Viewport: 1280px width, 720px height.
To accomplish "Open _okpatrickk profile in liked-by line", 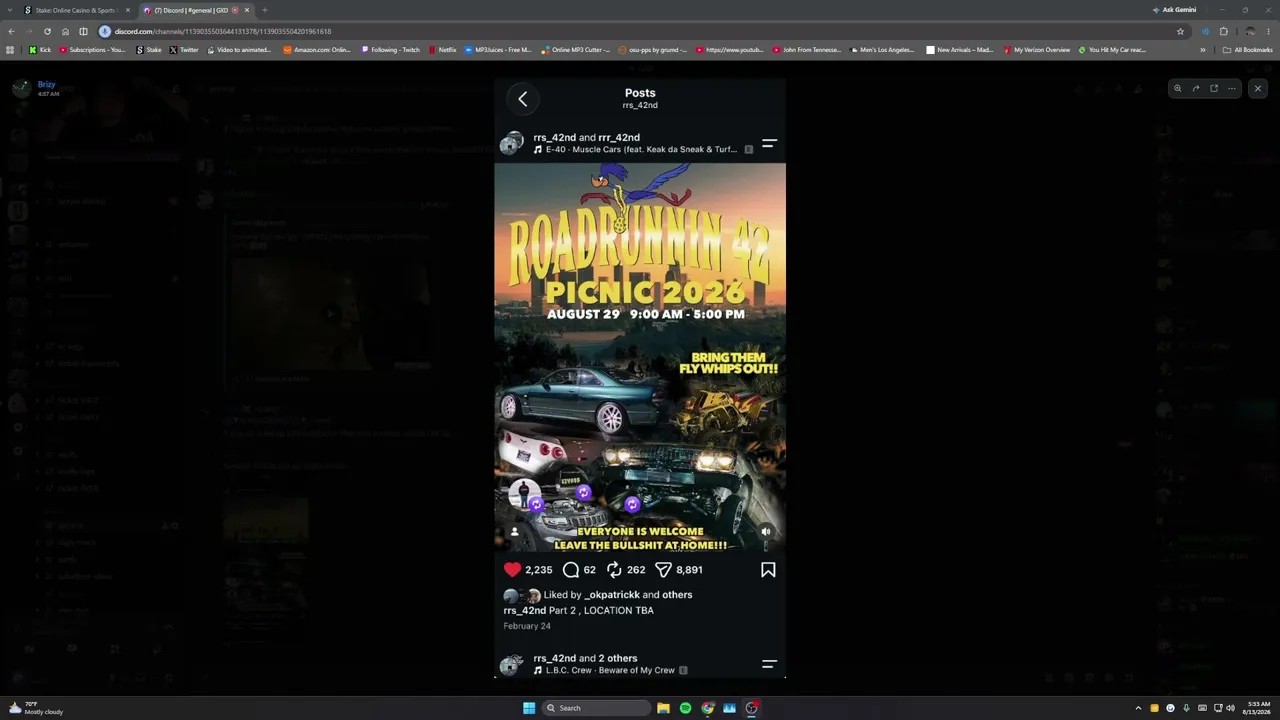I will [611, 595].
